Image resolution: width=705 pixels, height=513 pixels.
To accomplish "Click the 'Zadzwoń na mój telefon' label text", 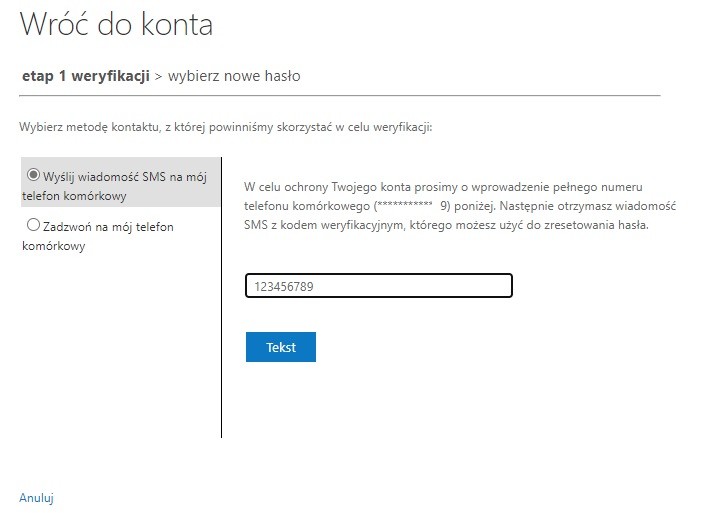I will 108,227.
